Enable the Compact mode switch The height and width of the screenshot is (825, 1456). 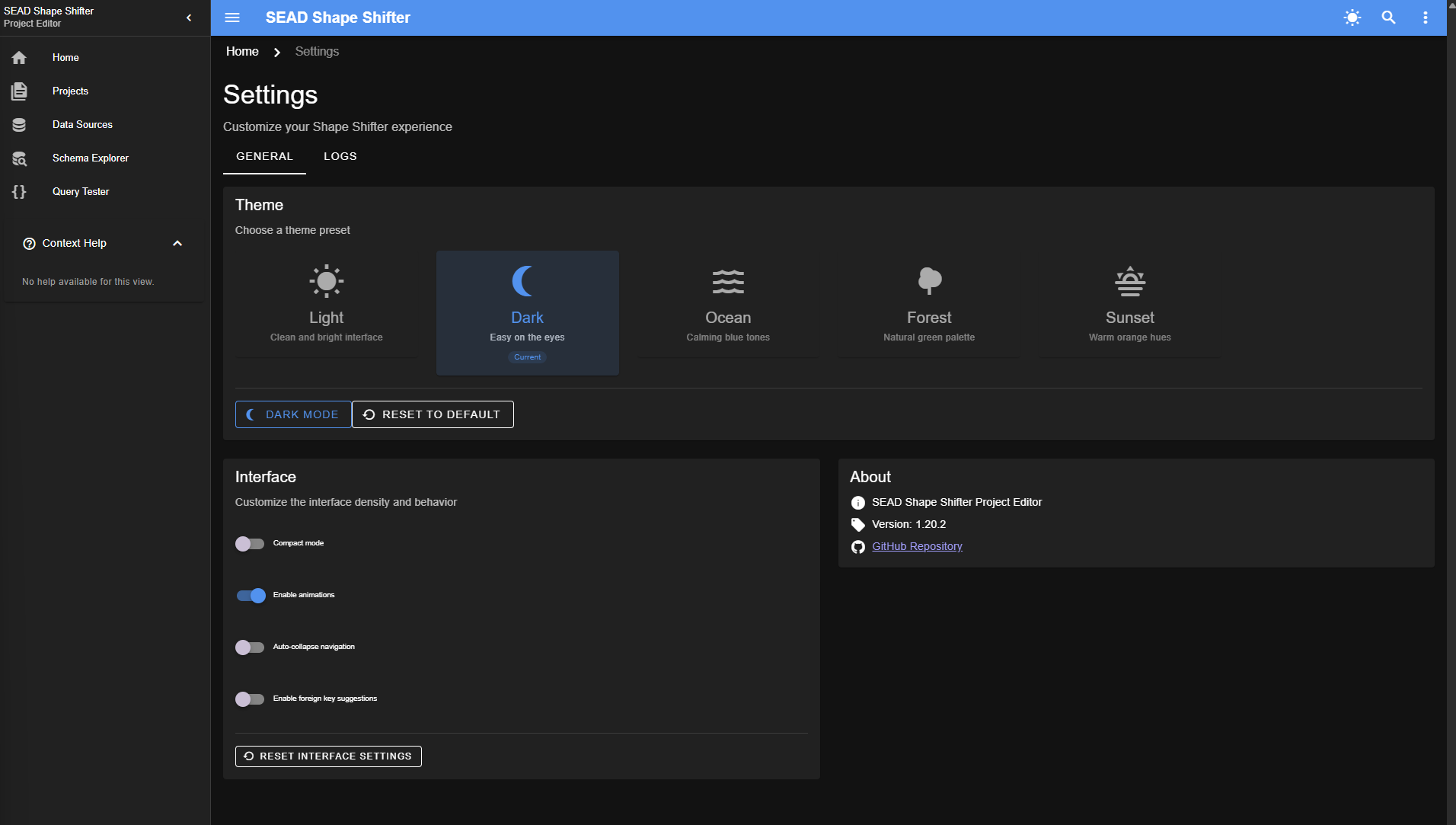249,544
